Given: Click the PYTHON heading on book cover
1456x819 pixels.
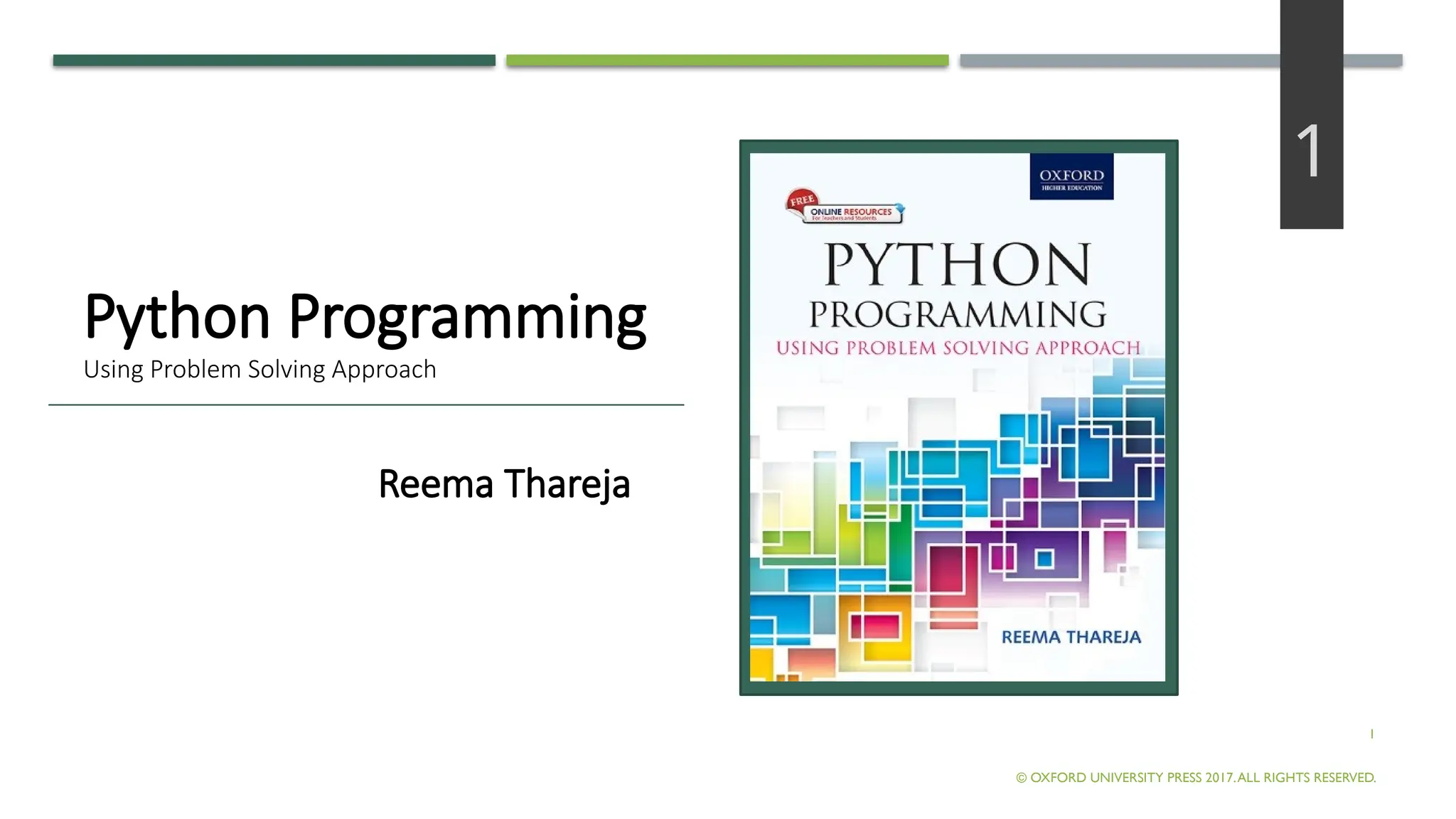Looking at the screenshot, I should pyautogui.click(x=957, y=265).
